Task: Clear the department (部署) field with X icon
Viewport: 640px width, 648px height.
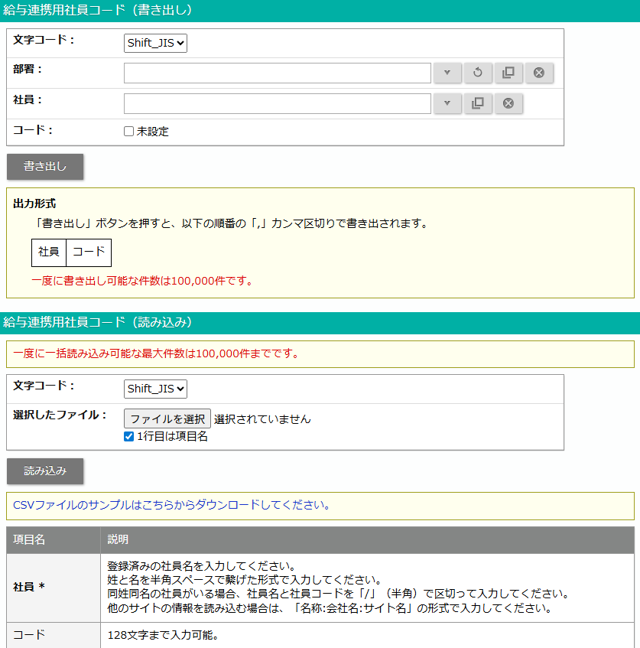Action: [x=538, y=73]
